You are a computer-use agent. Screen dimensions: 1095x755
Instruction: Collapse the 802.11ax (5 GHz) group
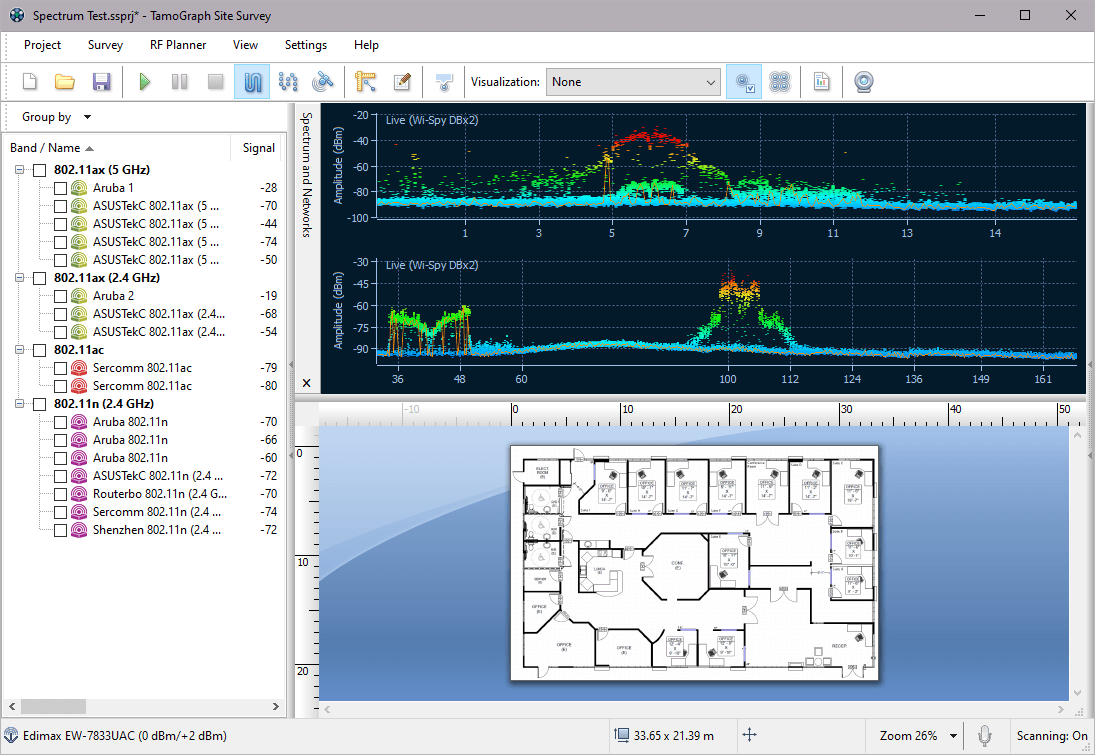20,170
